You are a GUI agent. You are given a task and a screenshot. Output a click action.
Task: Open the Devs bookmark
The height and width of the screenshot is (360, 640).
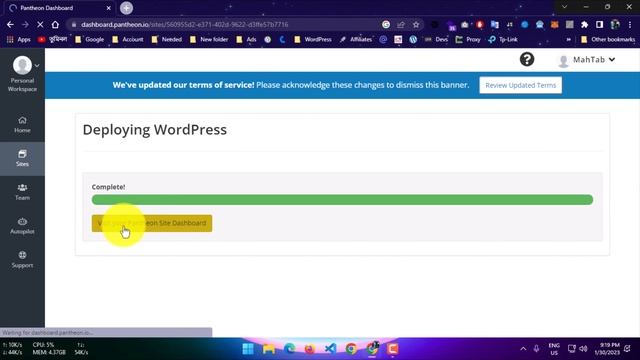click(x=436, y=40)
